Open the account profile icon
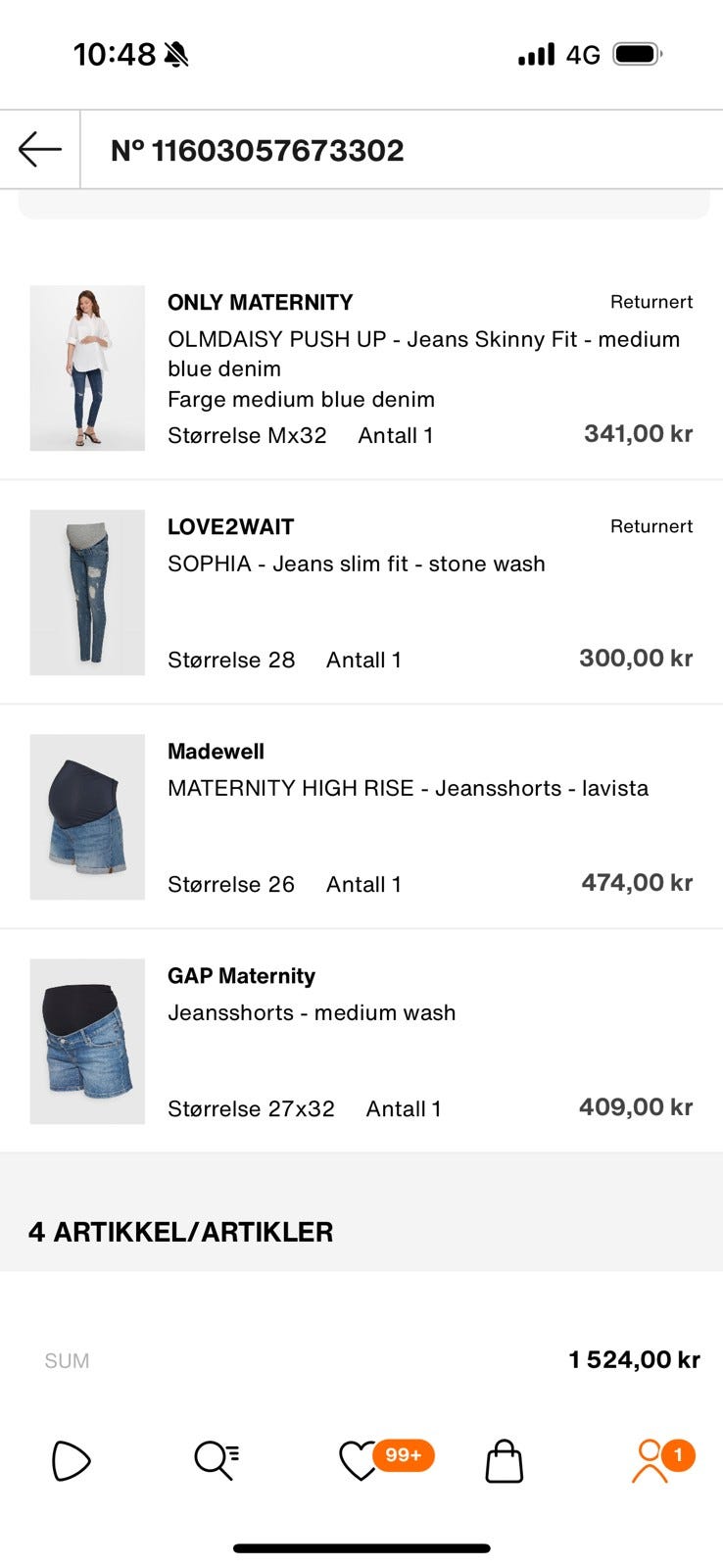The width and height of the screenshot is (723, 1568). click(x=649, y=1461)
